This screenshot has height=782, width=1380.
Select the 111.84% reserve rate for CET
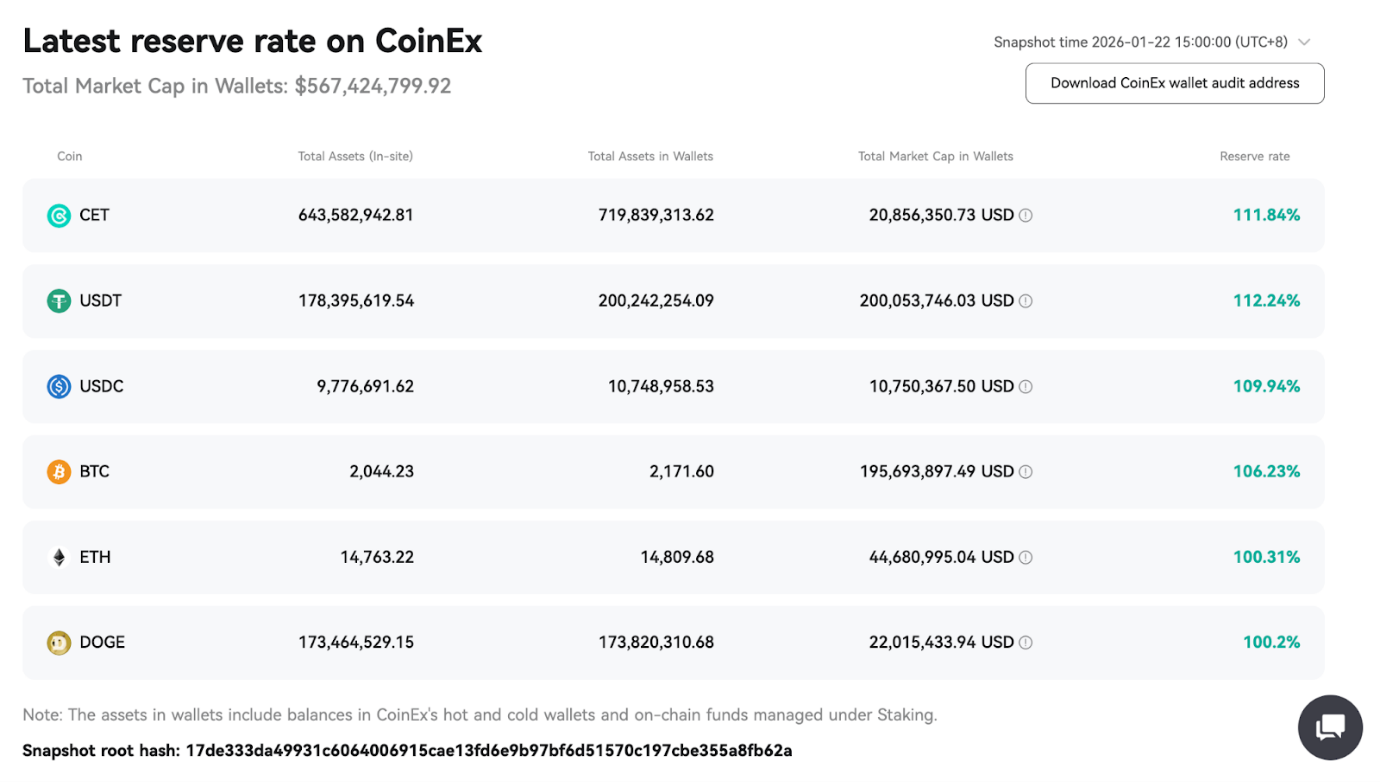(x=1266, y=215)
